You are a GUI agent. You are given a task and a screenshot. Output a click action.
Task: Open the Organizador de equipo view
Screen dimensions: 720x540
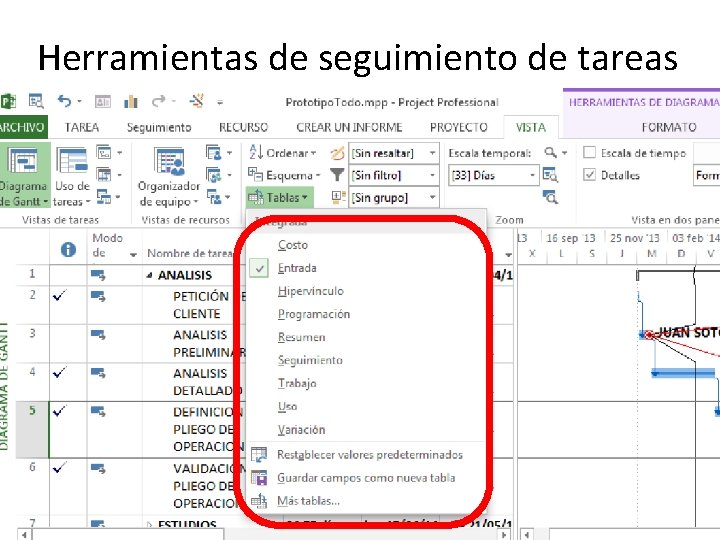point(169,176)
